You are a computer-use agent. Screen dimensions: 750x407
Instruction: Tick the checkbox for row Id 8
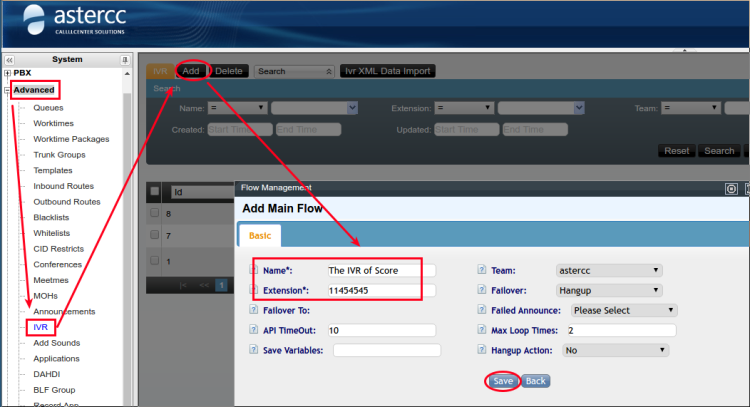pos(154,213)
